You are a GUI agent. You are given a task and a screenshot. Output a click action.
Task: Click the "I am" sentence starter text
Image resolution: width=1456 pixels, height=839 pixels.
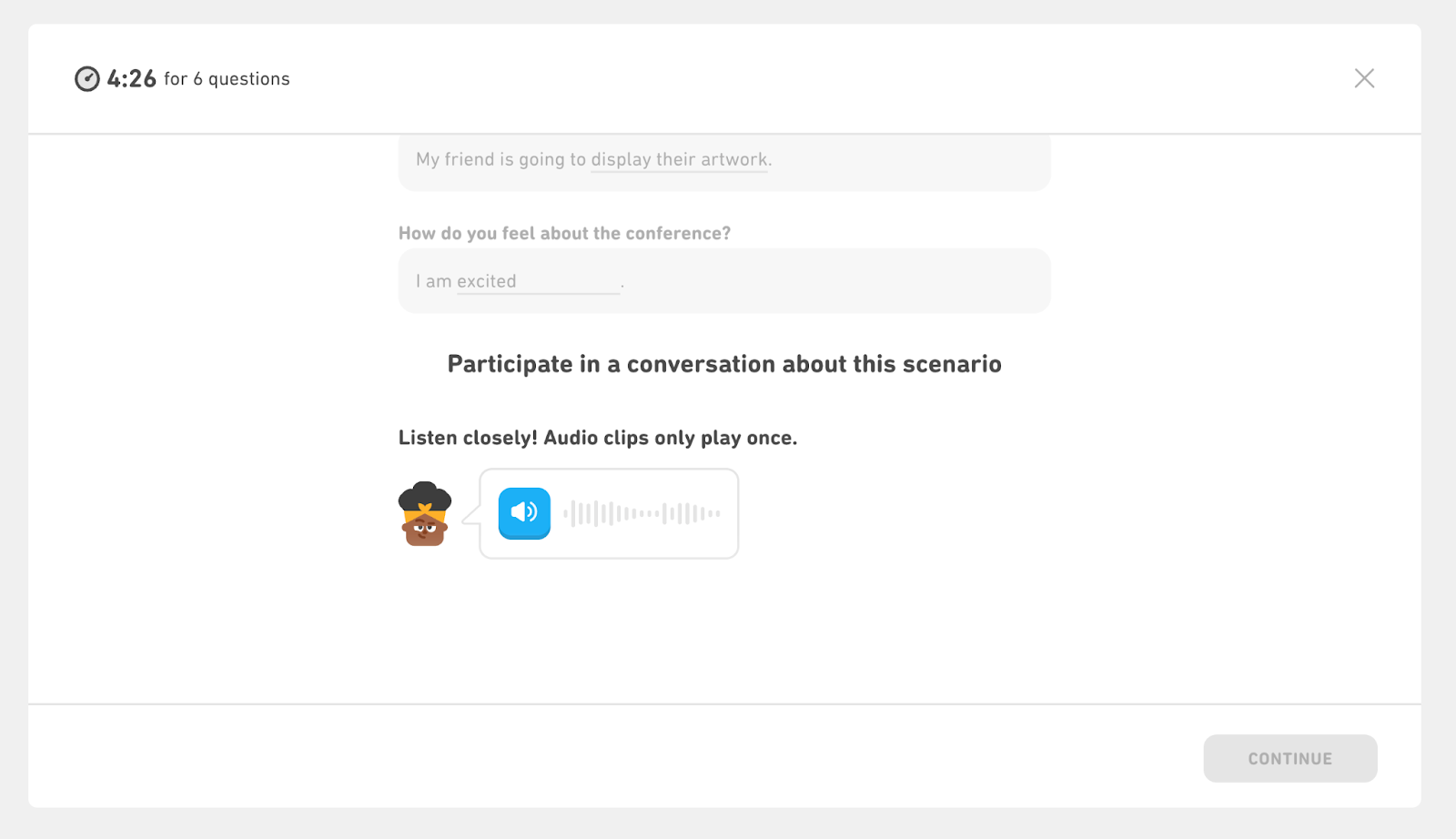tap(433, 282)
